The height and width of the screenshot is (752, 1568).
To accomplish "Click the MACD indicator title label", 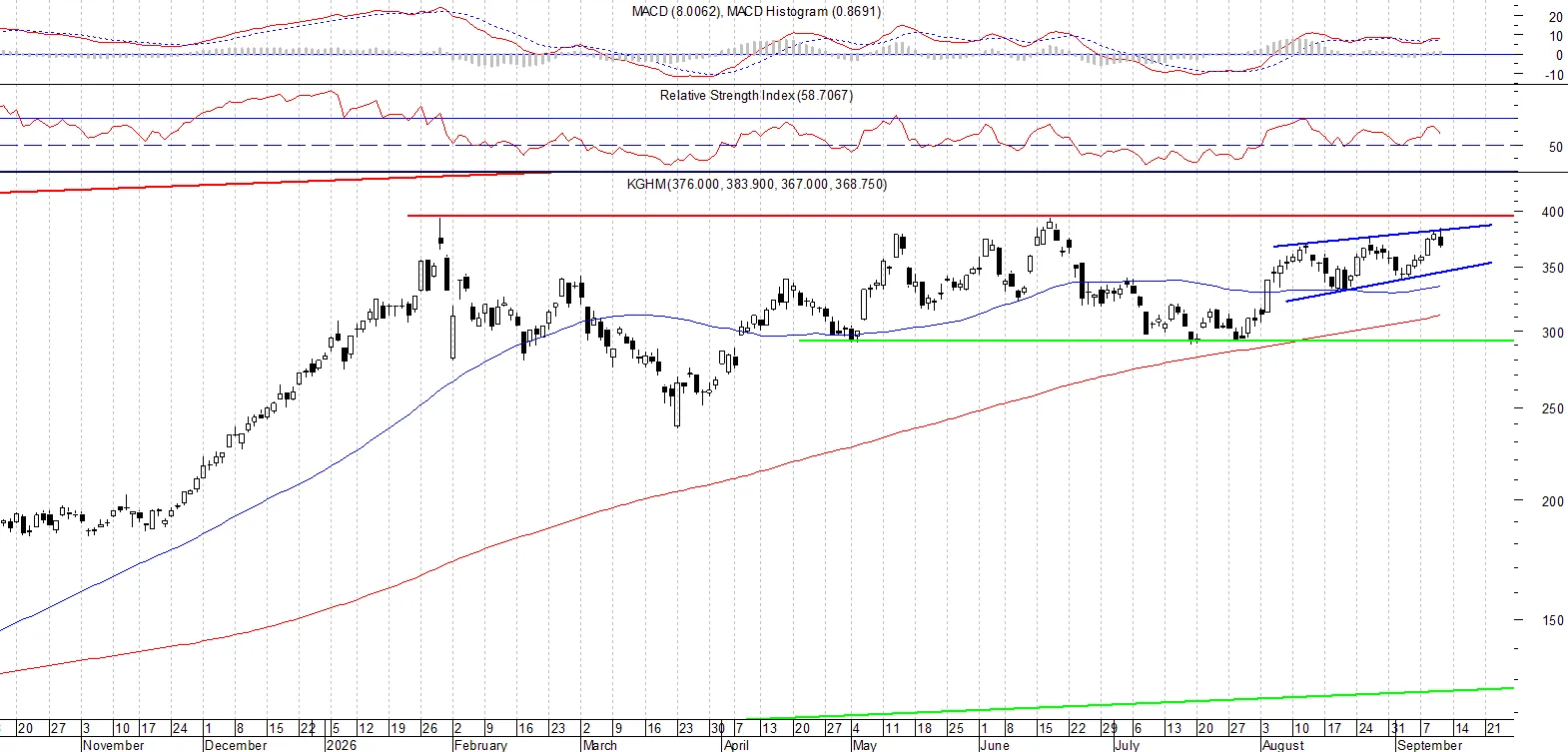I will click(x=756, y=12).
